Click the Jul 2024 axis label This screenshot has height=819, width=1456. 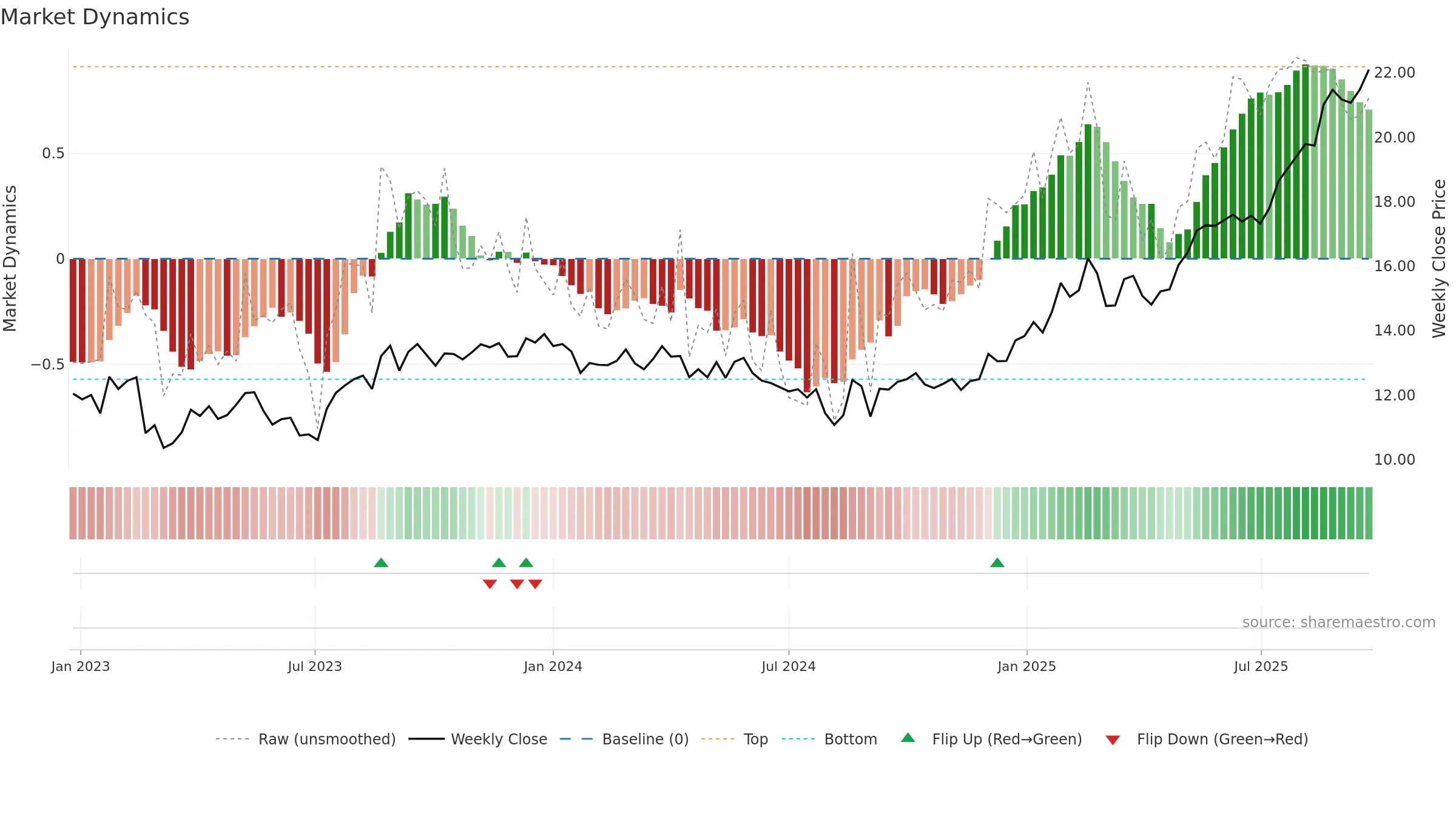pos(789,666)
